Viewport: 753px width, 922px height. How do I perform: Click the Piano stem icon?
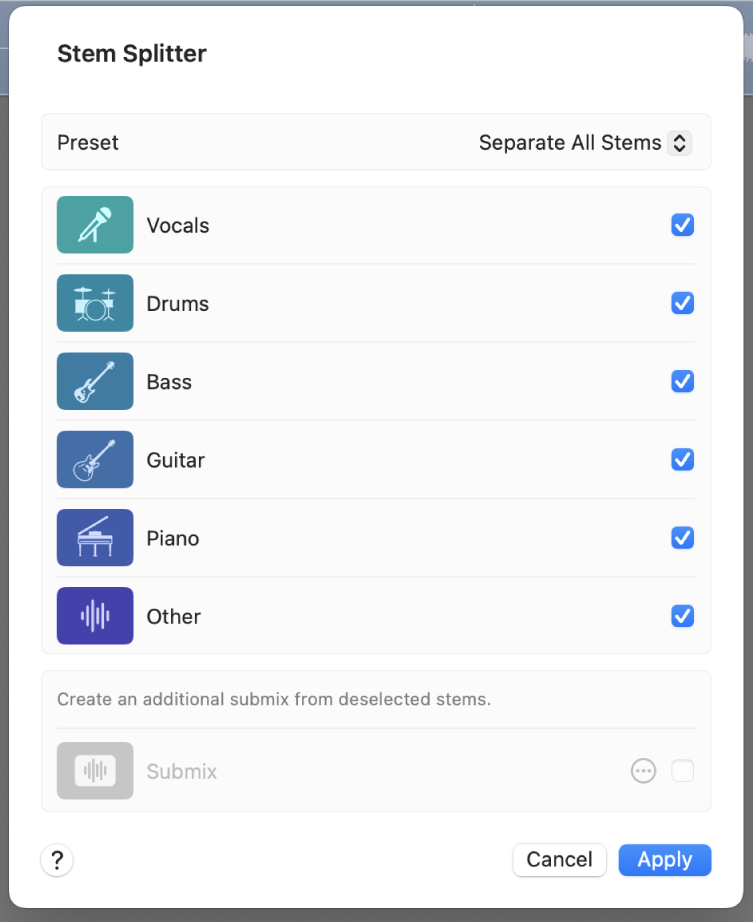click(x=95, y=538)
